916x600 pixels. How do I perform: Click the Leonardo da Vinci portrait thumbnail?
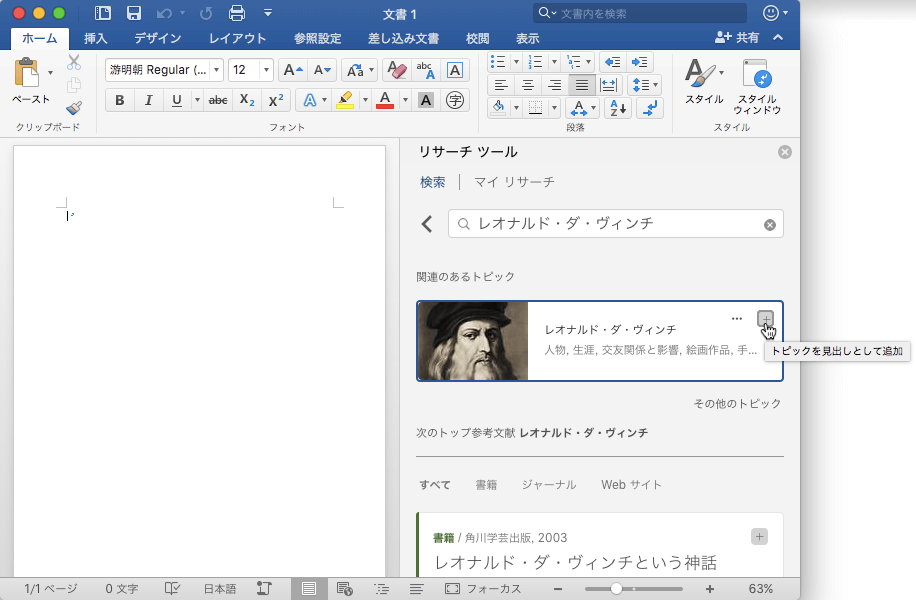[x=473, y=341]
